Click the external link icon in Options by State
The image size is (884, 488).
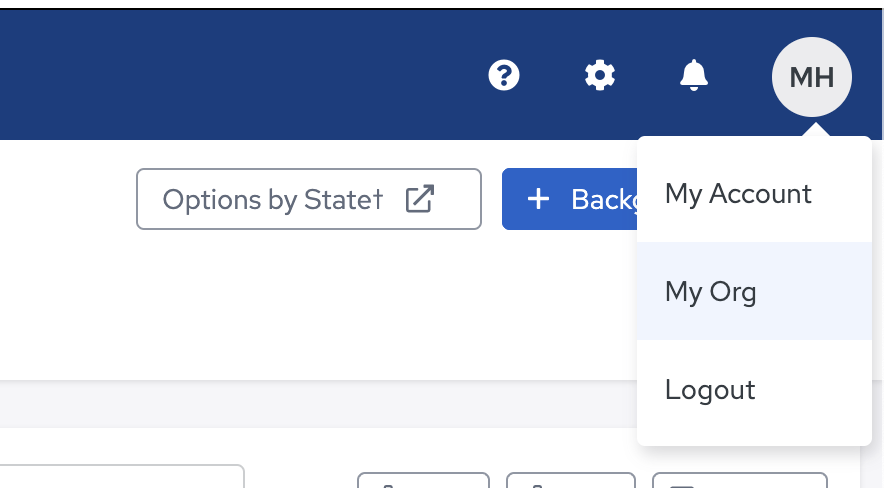[x=420, y=199]
